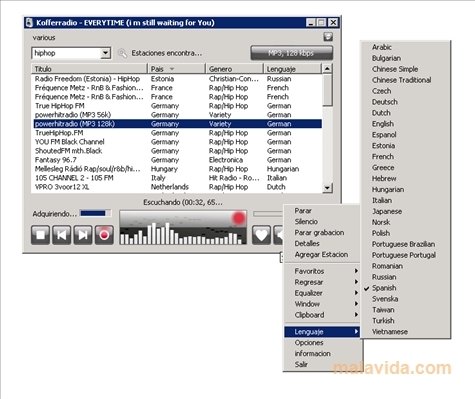Click the Escuchando status text
The image size is (475, 399).
pos(183,202)
